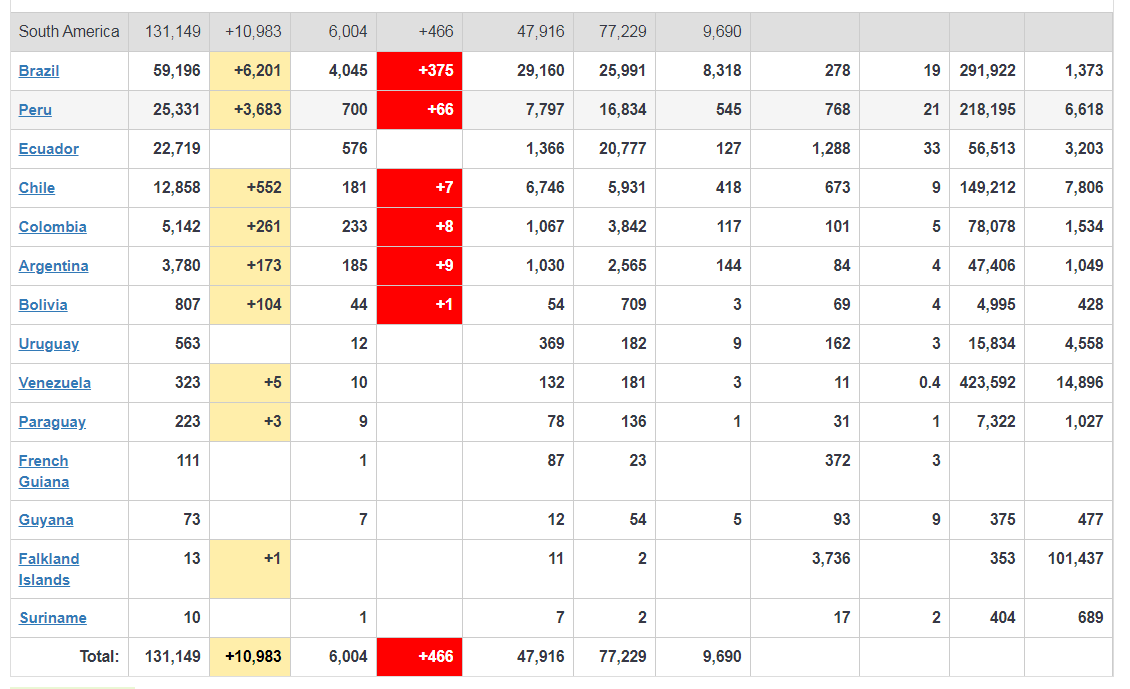The image size is (1130, 689).
Task: Open the Falkland Islands link
Action: tap(49, 569)
